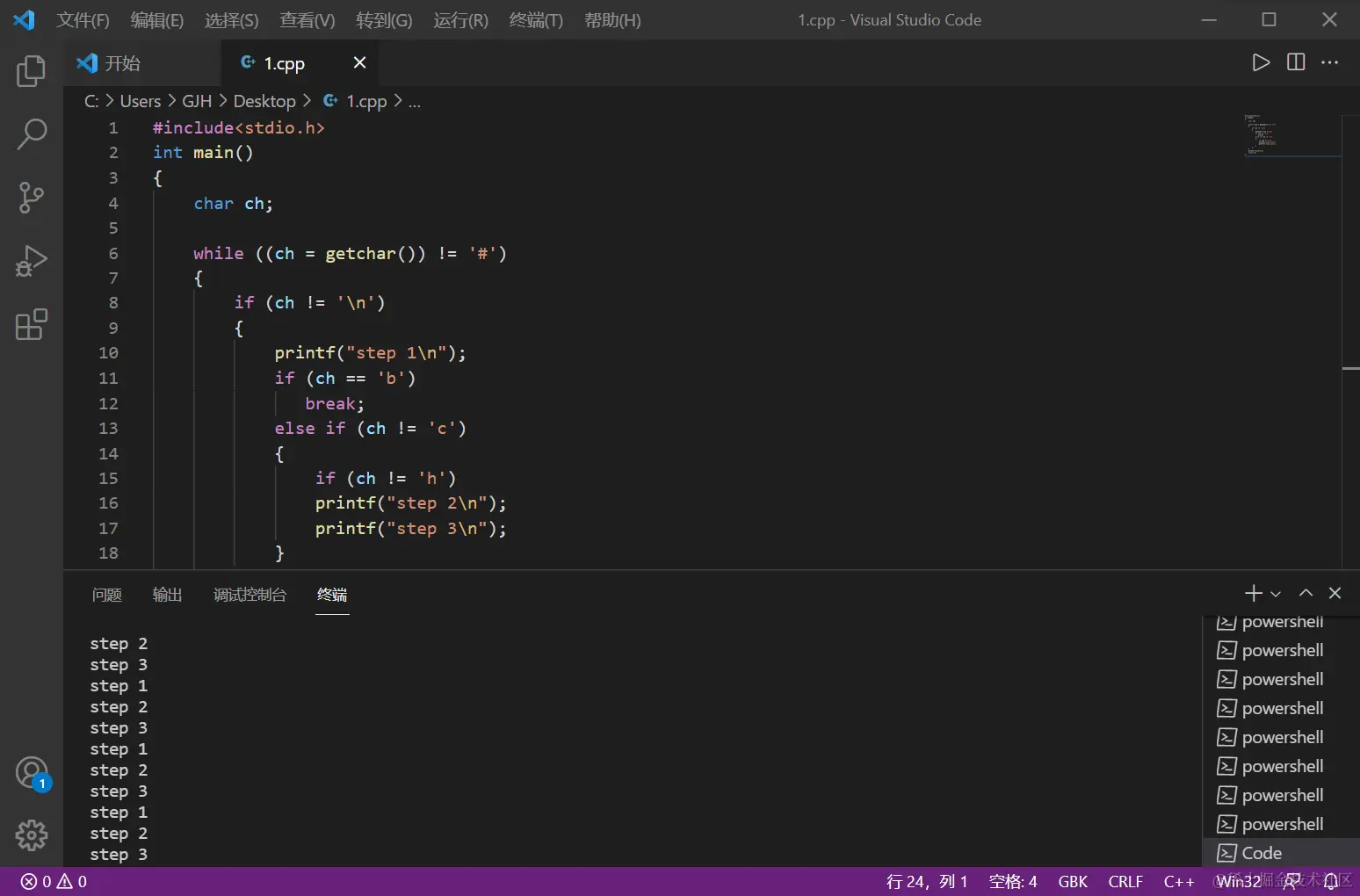1360x896 pixels.
Task: Click the printf("step 1\n"); line
Action: pos(370,352)
